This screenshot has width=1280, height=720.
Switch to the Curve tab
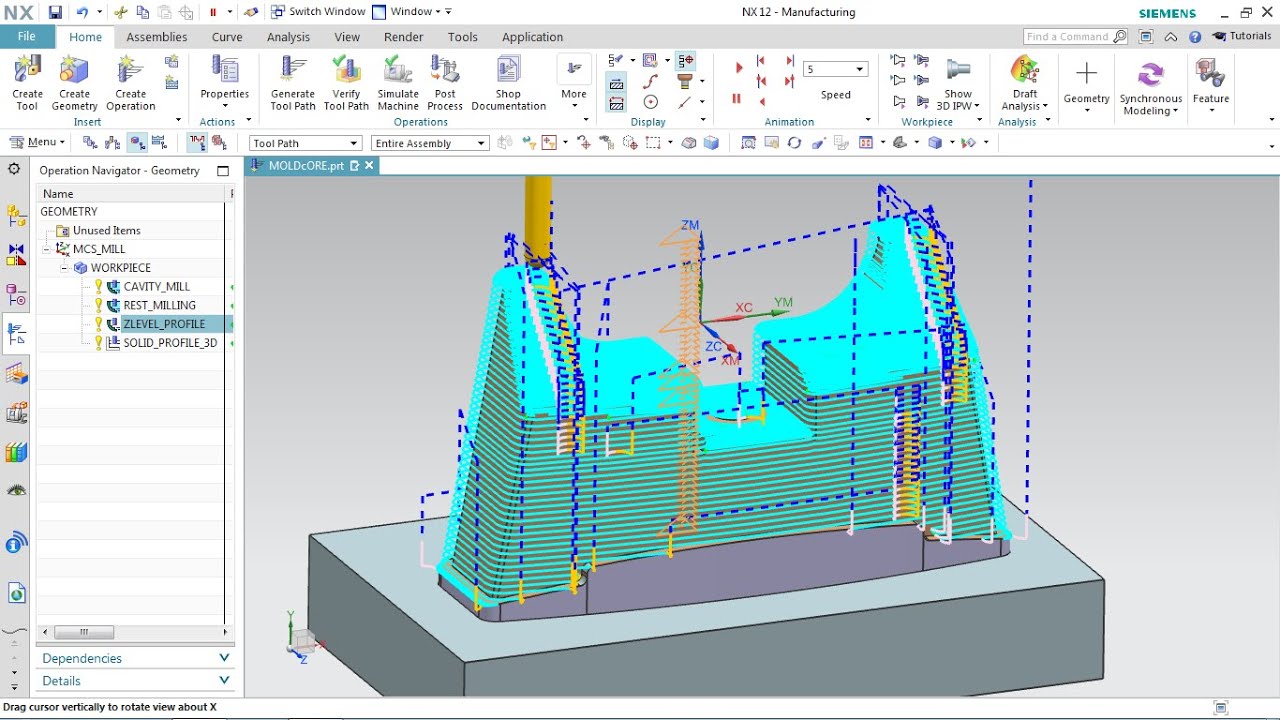point(227,37)
